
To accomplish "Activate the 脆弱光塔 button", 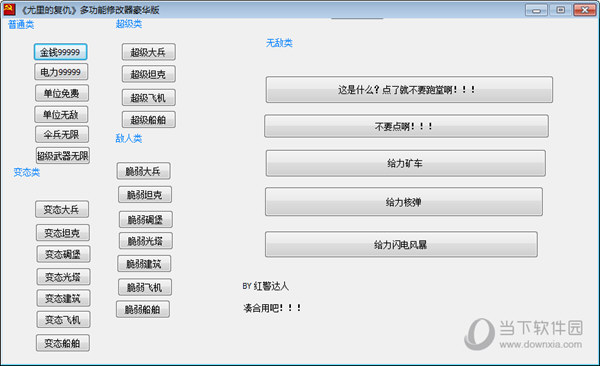I will pos(146,241).
